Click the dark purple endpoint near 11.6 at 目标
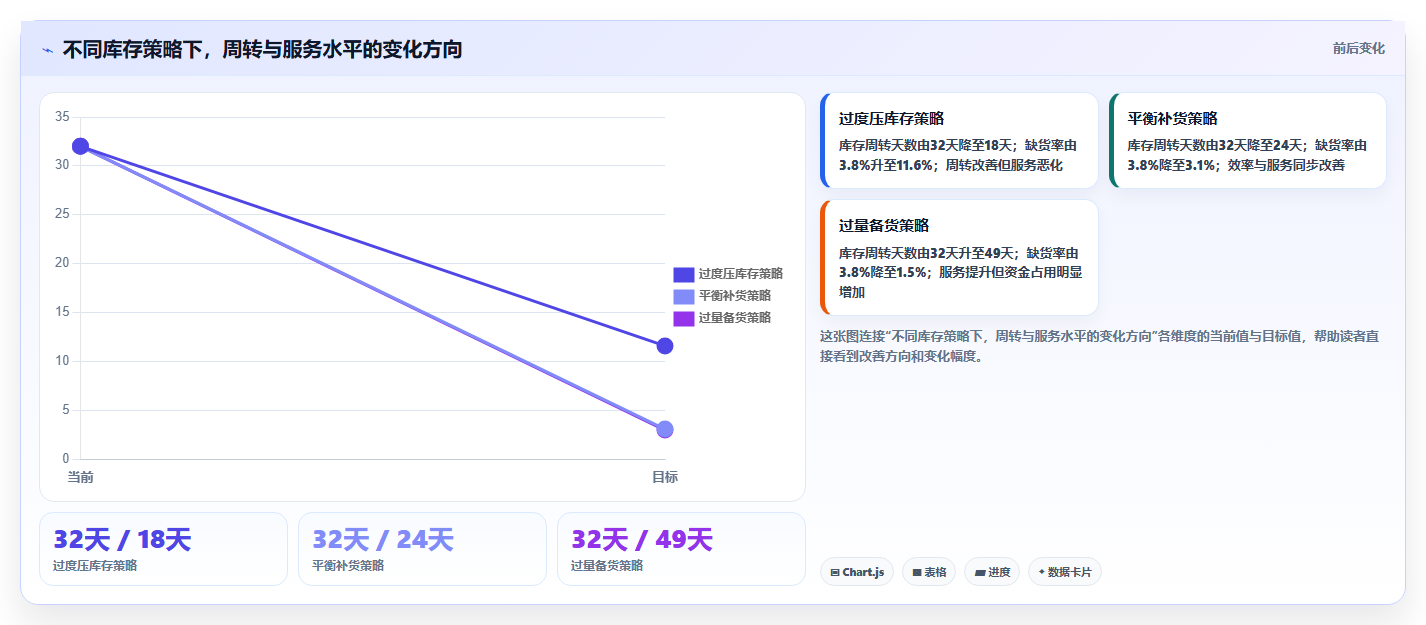This screenshot has width=1426, height=625. tap(665, 346)
